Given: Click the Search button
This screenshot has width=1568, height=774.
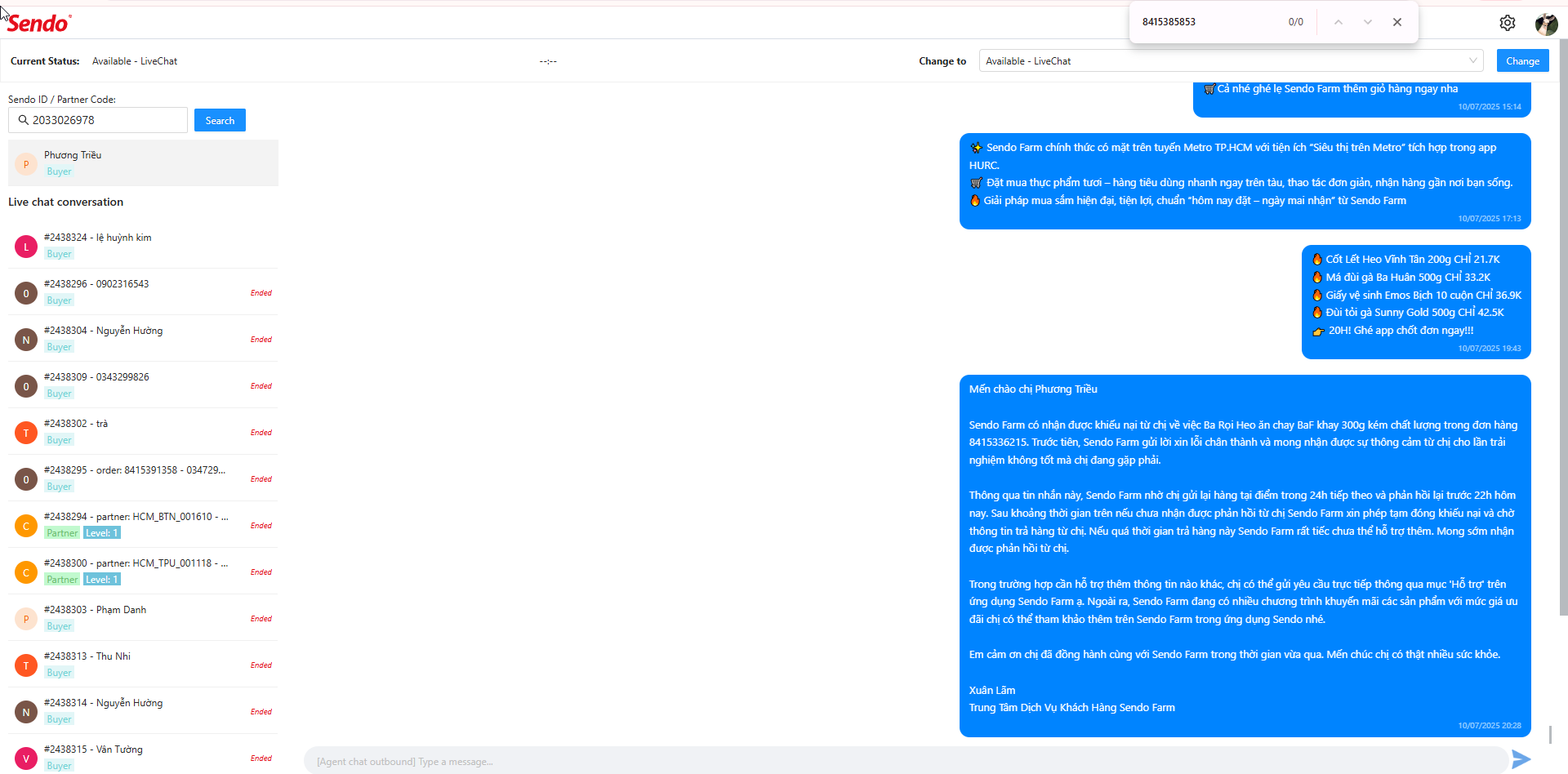Looking at the screenshot, I should (x=220, y=120).
